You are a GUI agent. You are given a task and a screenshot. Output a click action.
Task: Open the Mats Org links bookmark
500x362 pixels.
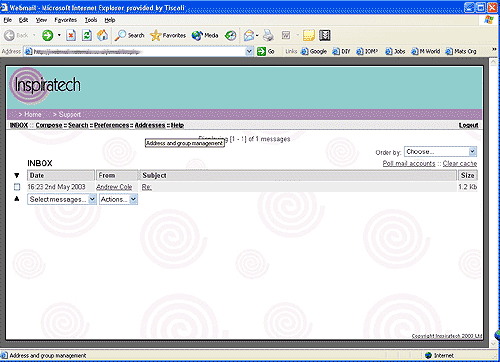click(461, 51)
